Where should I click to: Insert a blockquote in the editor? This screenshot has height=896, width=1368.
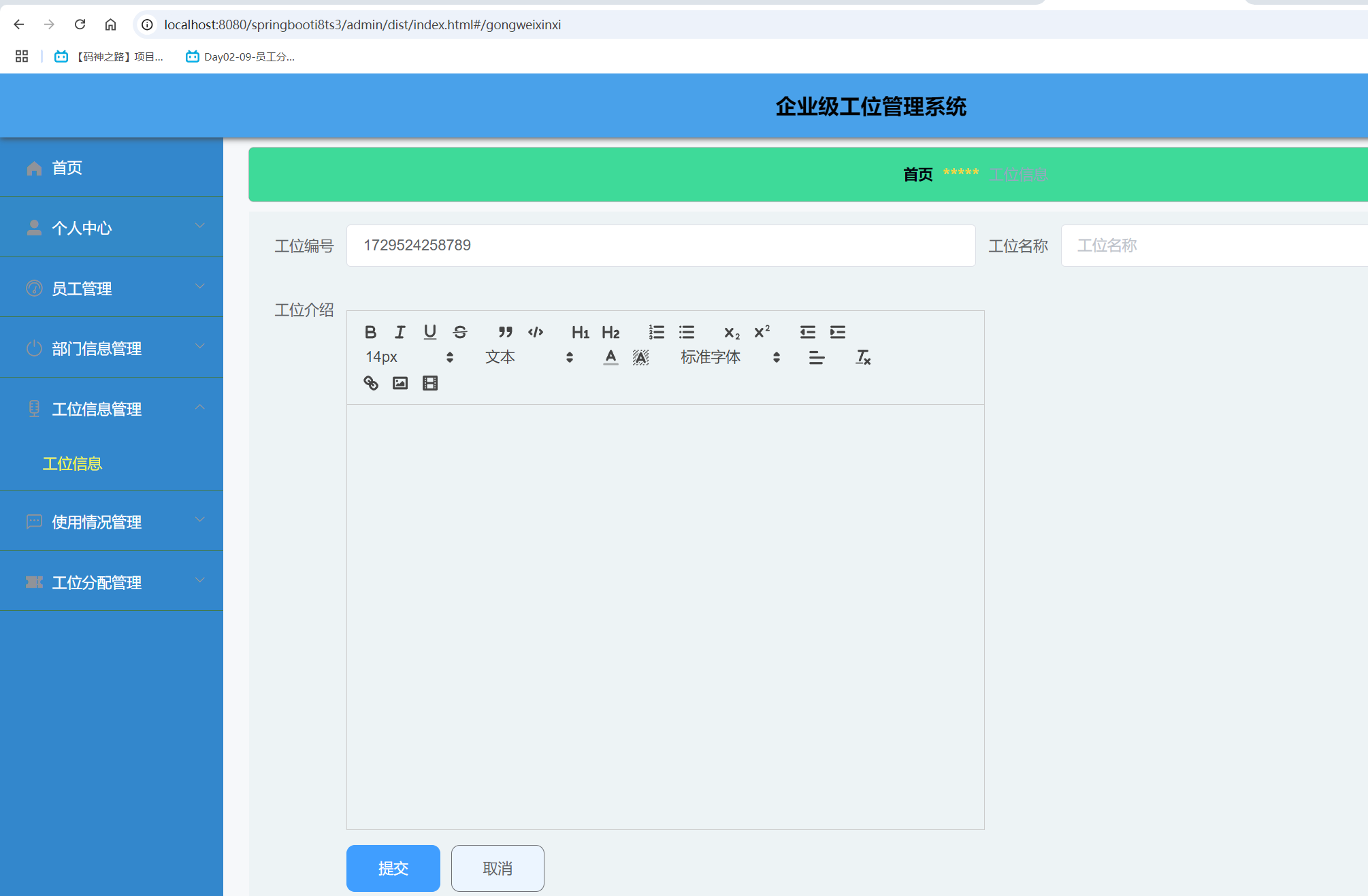(505, 332)
